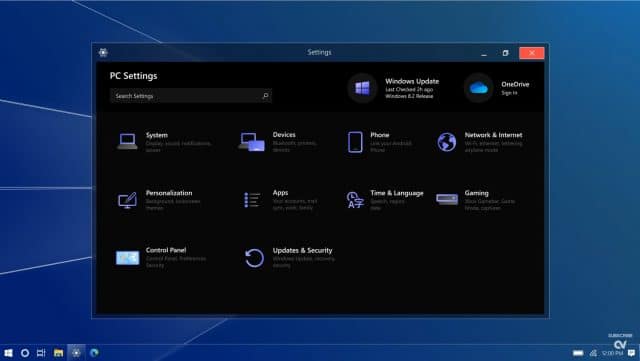
Task: Click the gear icon in Settings title bar
Action: click(103, 52)
